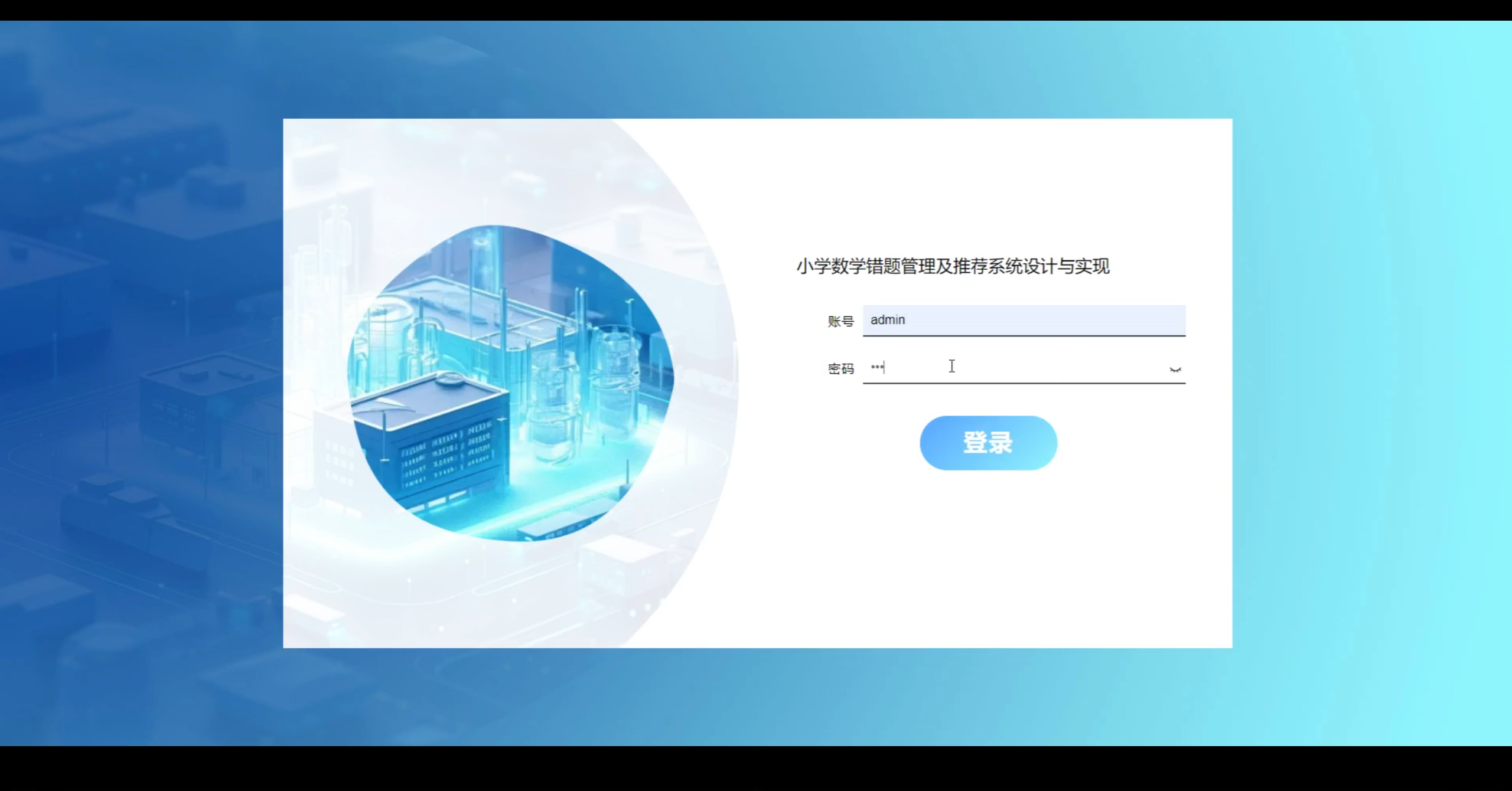Click empty white area below login button
This screenshot has width=1512, height=791.
988,561
